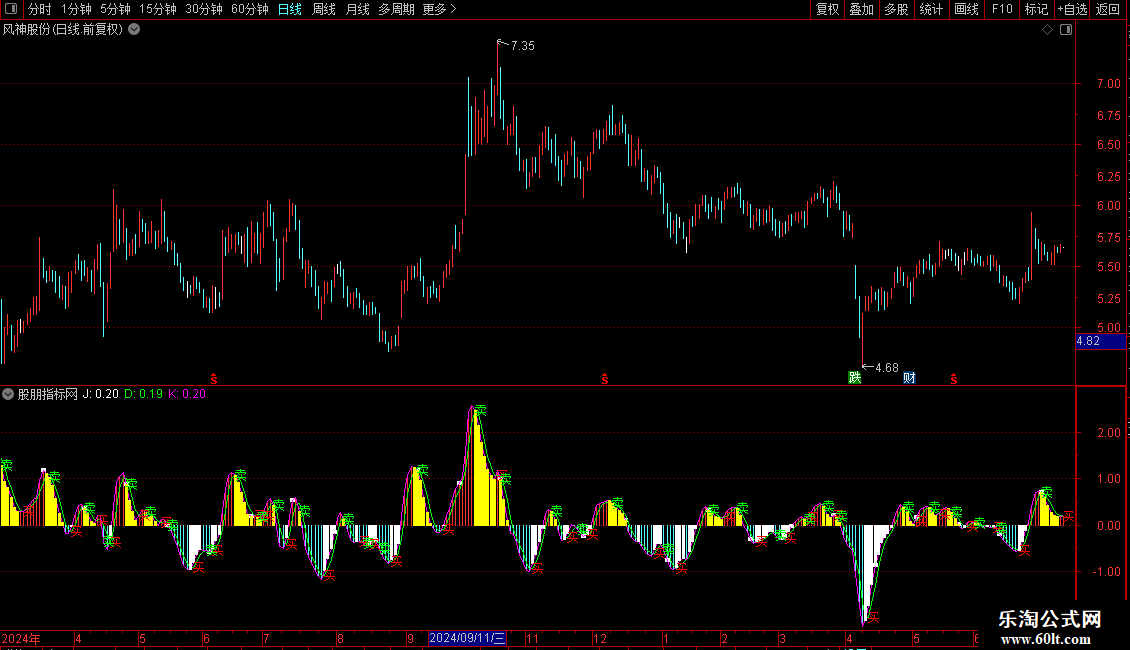Screen dimensions: 1130x650
Task: Select the 5分钟 period
Action: pos(115,9)
